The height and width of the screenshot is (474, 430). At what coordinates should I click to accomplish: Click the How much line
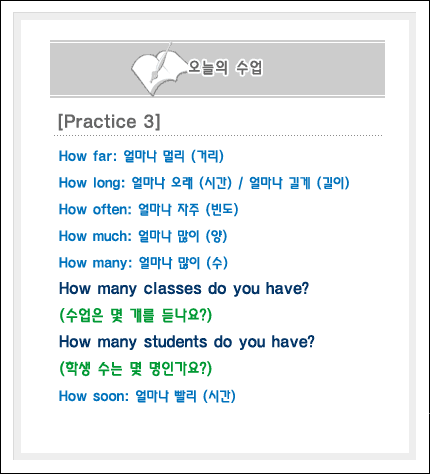143,236
